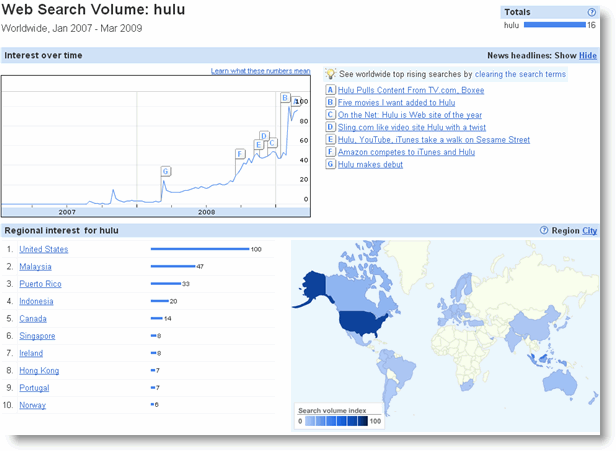Viewport: 616px width, 451px height.
Task: Open 'Hulu, YouTube, iTunes take a walk on Sesame Street'
Action: click(434, 139)
